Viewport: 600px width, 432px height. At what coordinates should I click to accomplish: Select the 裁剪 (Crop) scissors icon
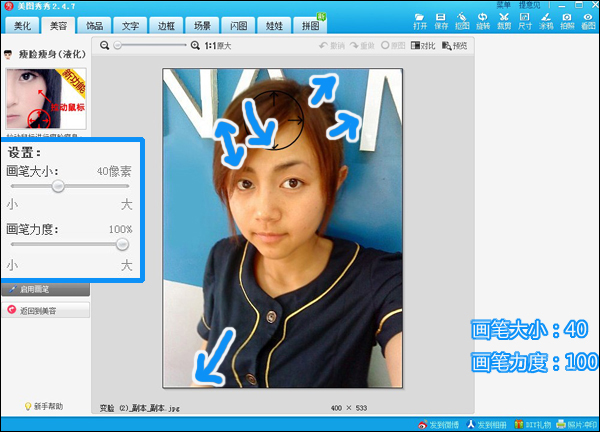504,21
